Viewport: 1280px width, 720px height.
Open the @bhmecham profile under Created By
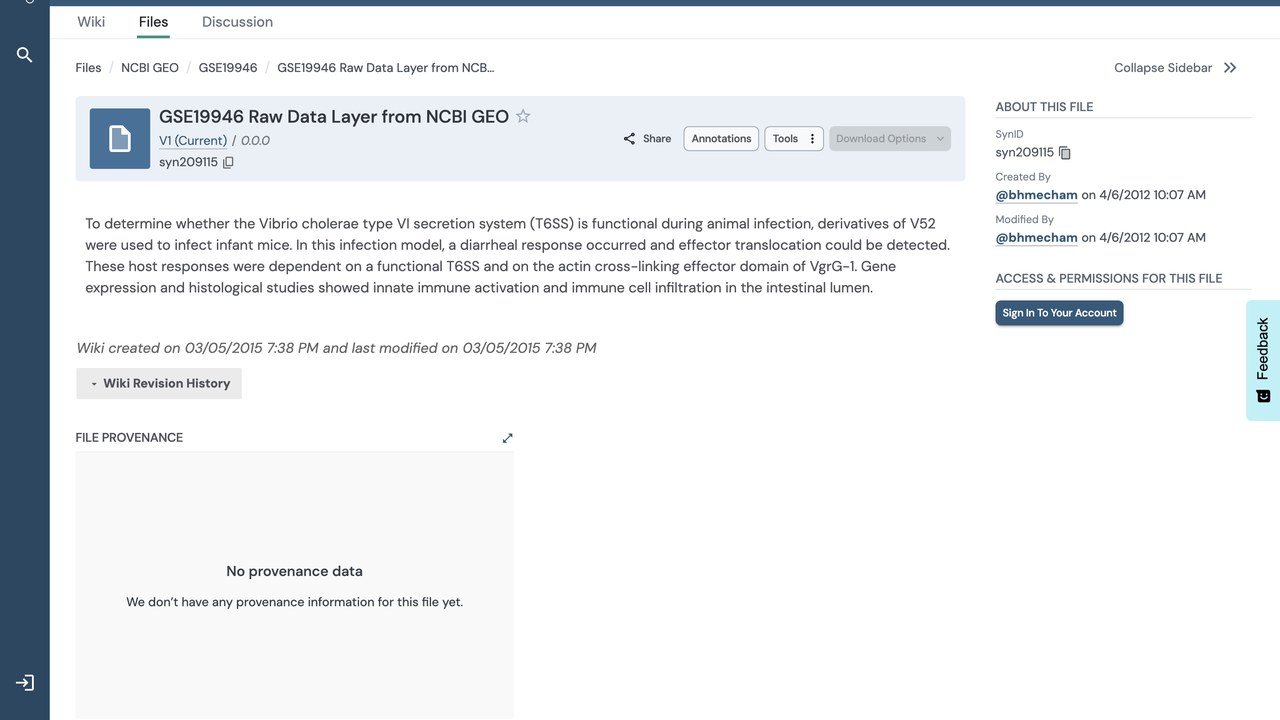[1036, 195]
